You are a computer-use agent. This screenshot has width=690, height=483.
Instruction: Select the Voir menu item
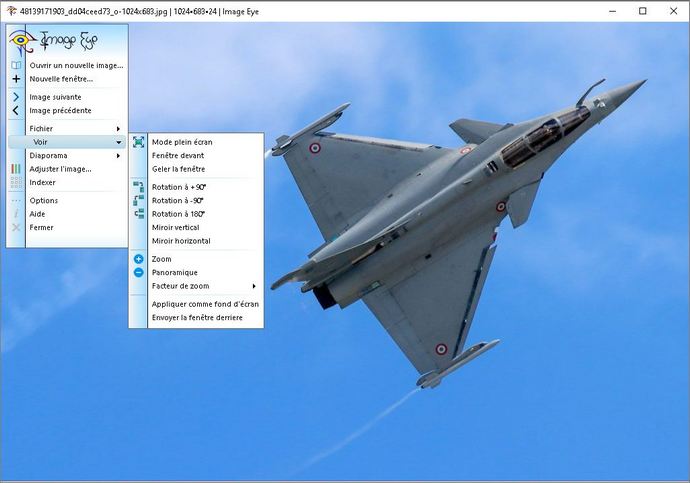(67, 142)
